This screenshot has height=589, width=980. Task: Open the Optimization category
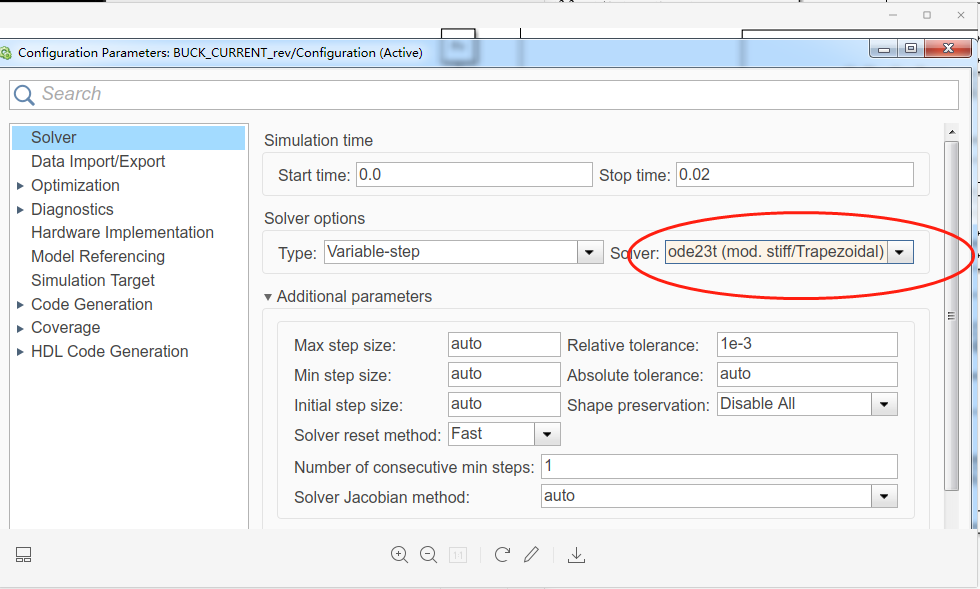[76, 186]
